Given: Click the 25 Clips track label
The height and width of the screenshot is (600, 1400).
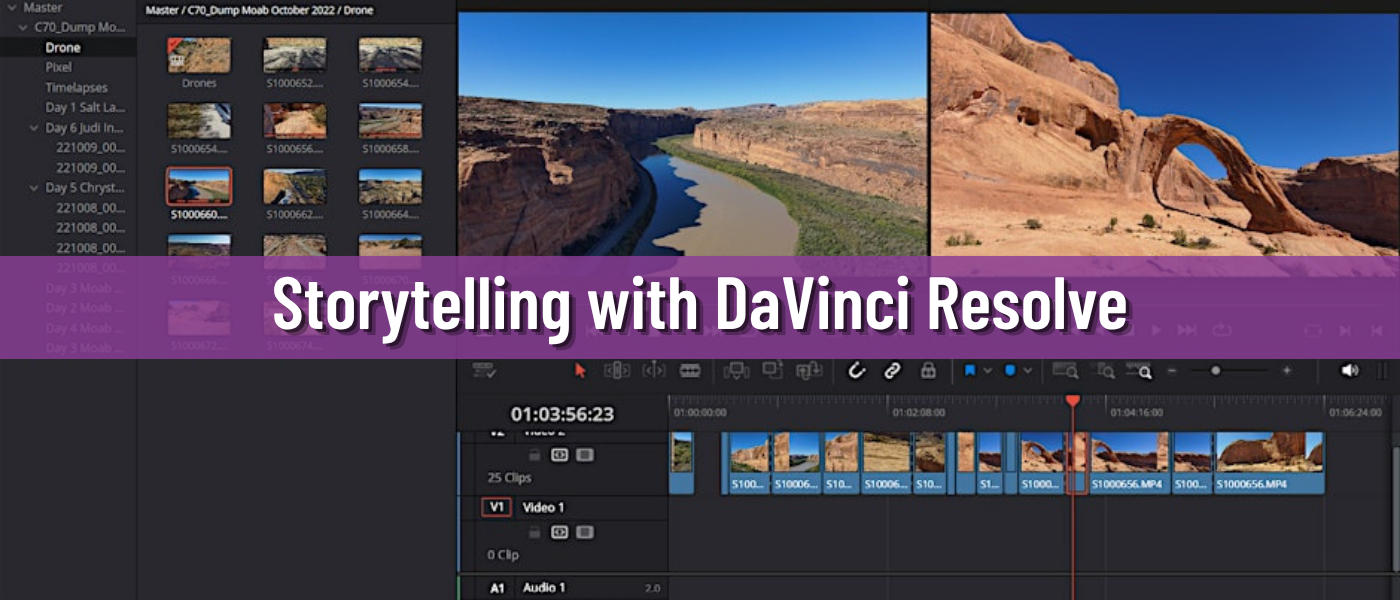Looking at the screenshot, I should 510,478.
